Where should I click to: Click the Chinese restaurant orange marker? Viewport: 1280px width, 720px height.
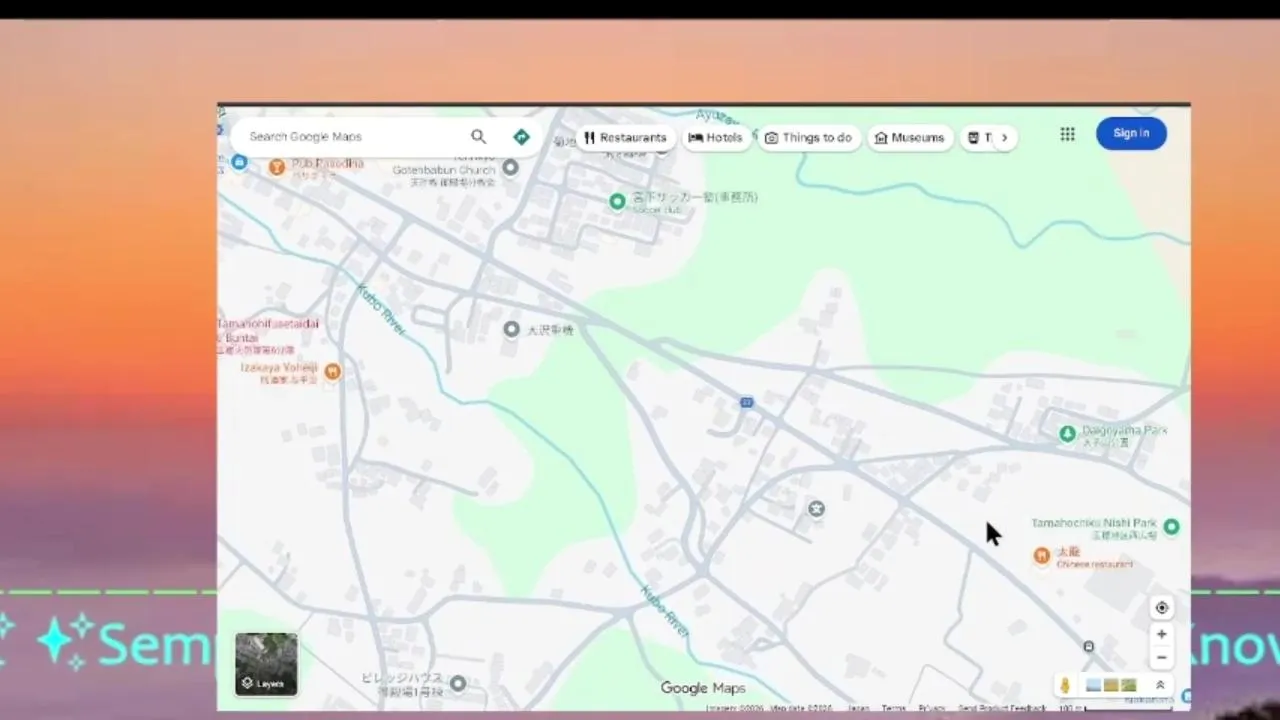[1042, 555]
